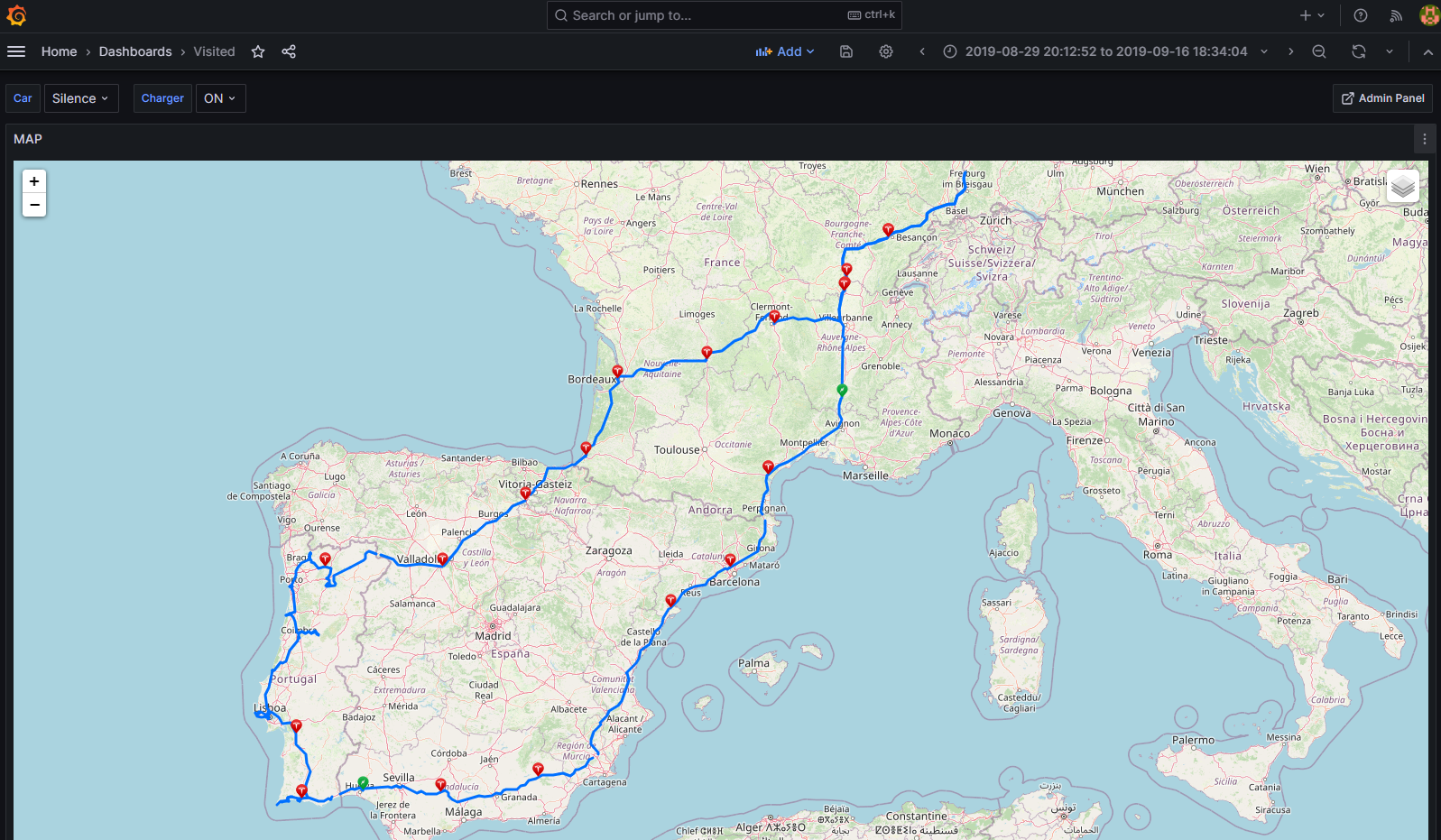Click the Admin Panel link button

pyautogui.click(x=1382, y=98)
